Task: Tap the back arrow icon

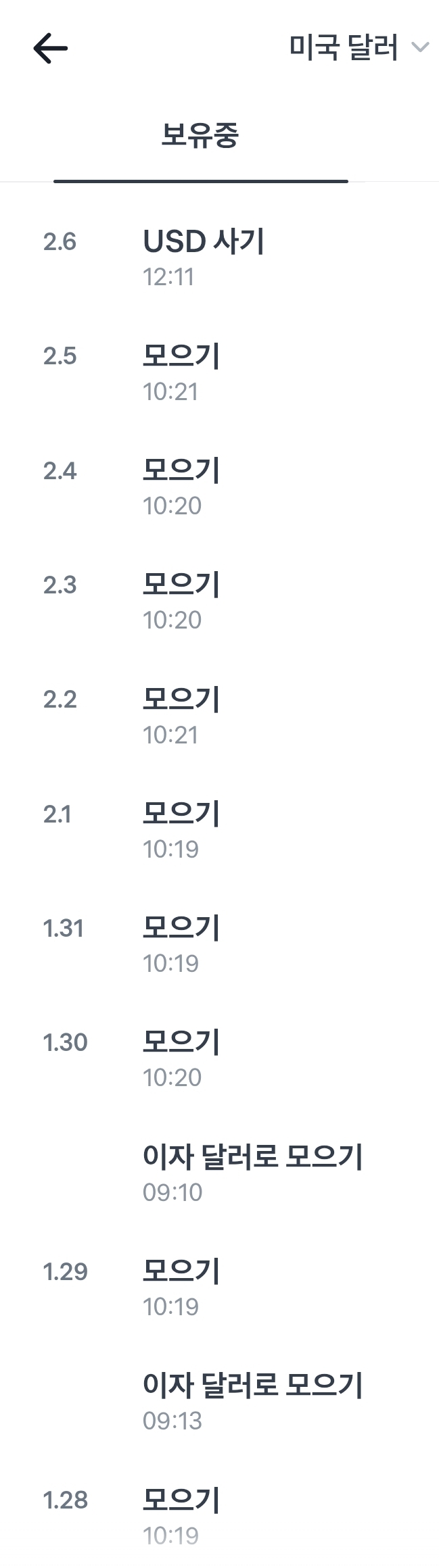Action: [x=50, y=48]
